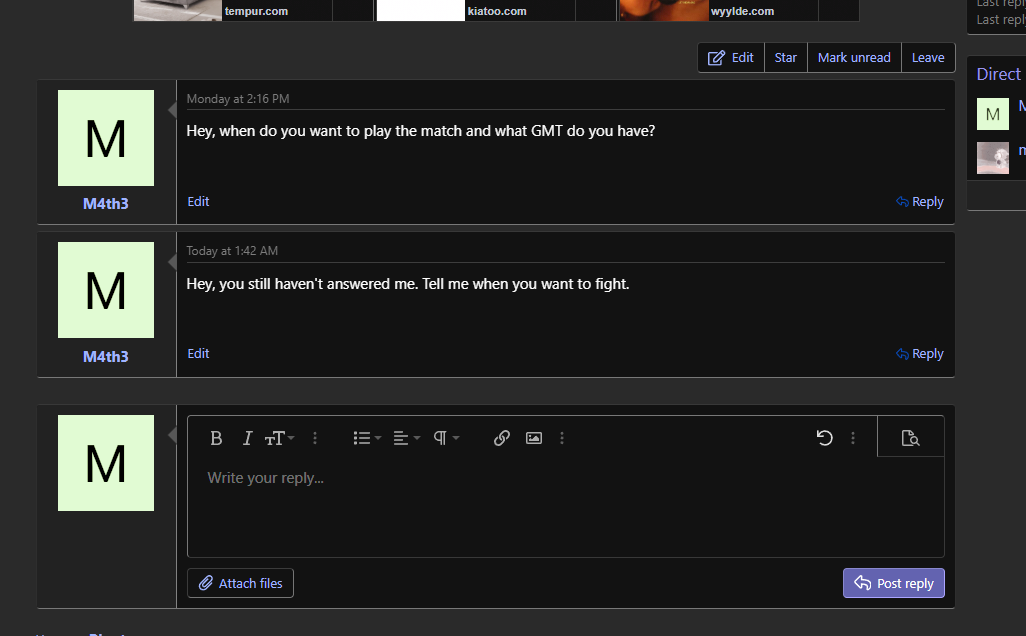Image resolution: width=1026 pixels, height=636 pixels.
Task: Open the paragraph format dropdown
Action: tap(446, 438)
